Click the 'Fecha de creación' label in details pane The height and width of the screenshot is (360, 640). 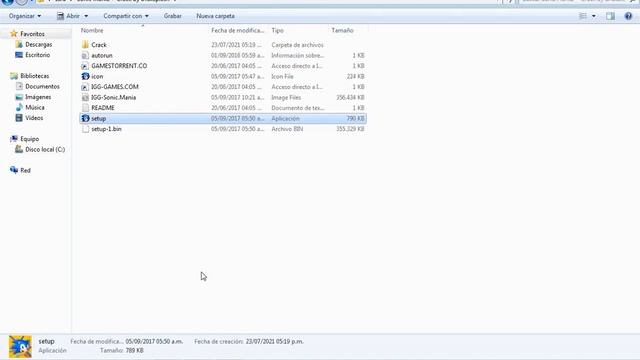219,342
